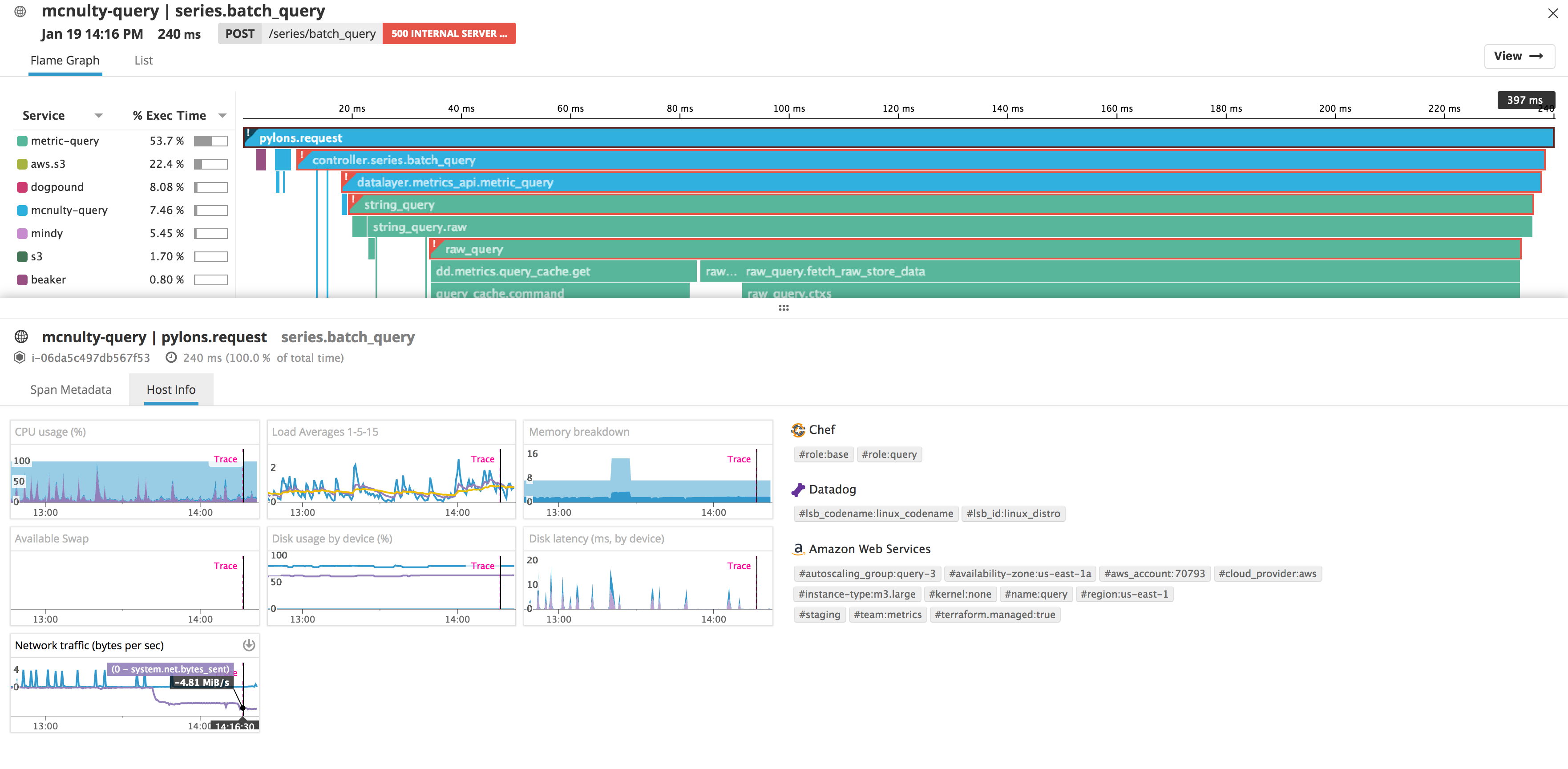Click the globe icon next to mcnulty-query title
1568x769 pixels.
pyautogui.click(x=20, y=11)
